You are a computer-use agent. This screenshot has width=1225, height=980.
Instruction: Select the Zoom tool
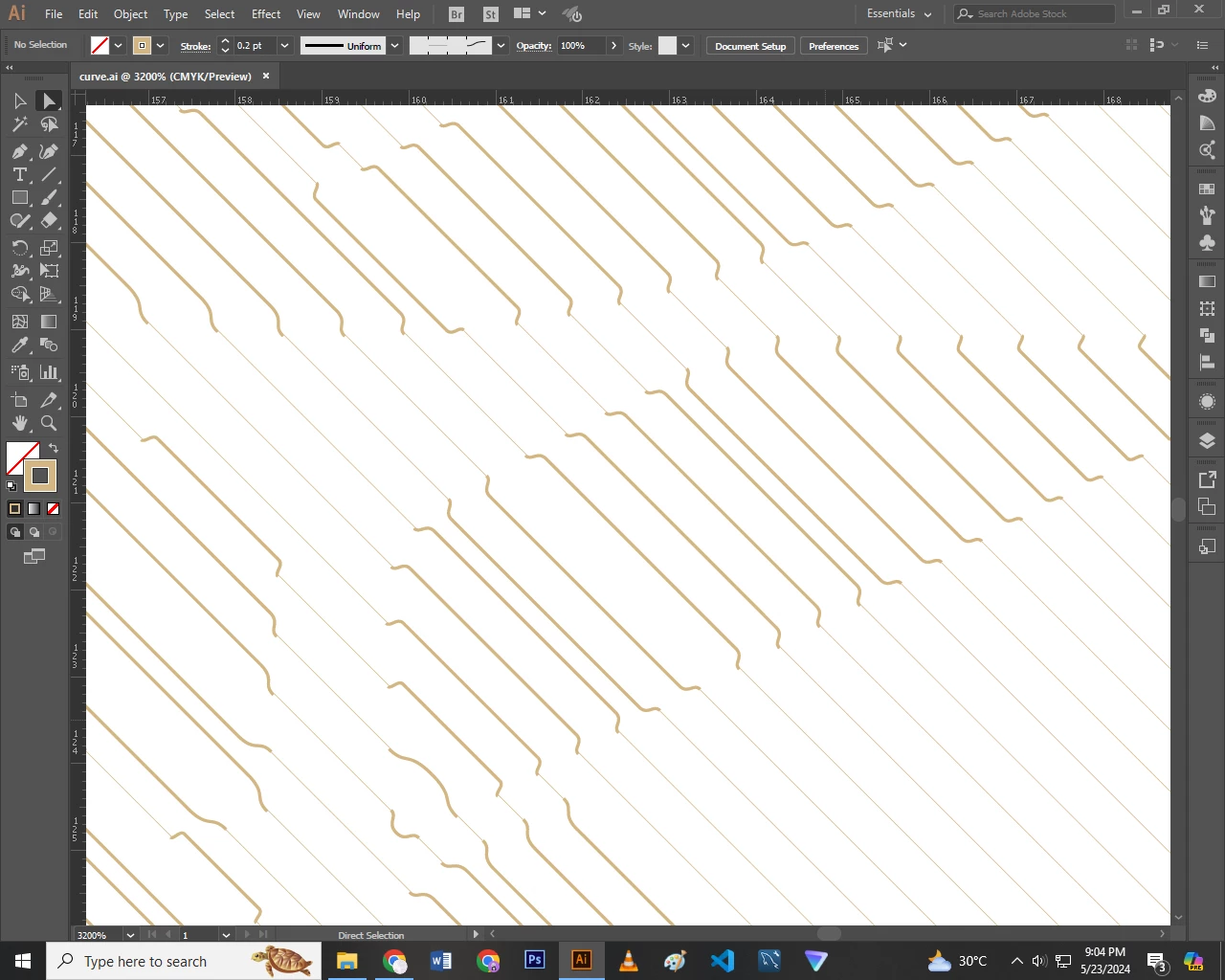point(49,423)
